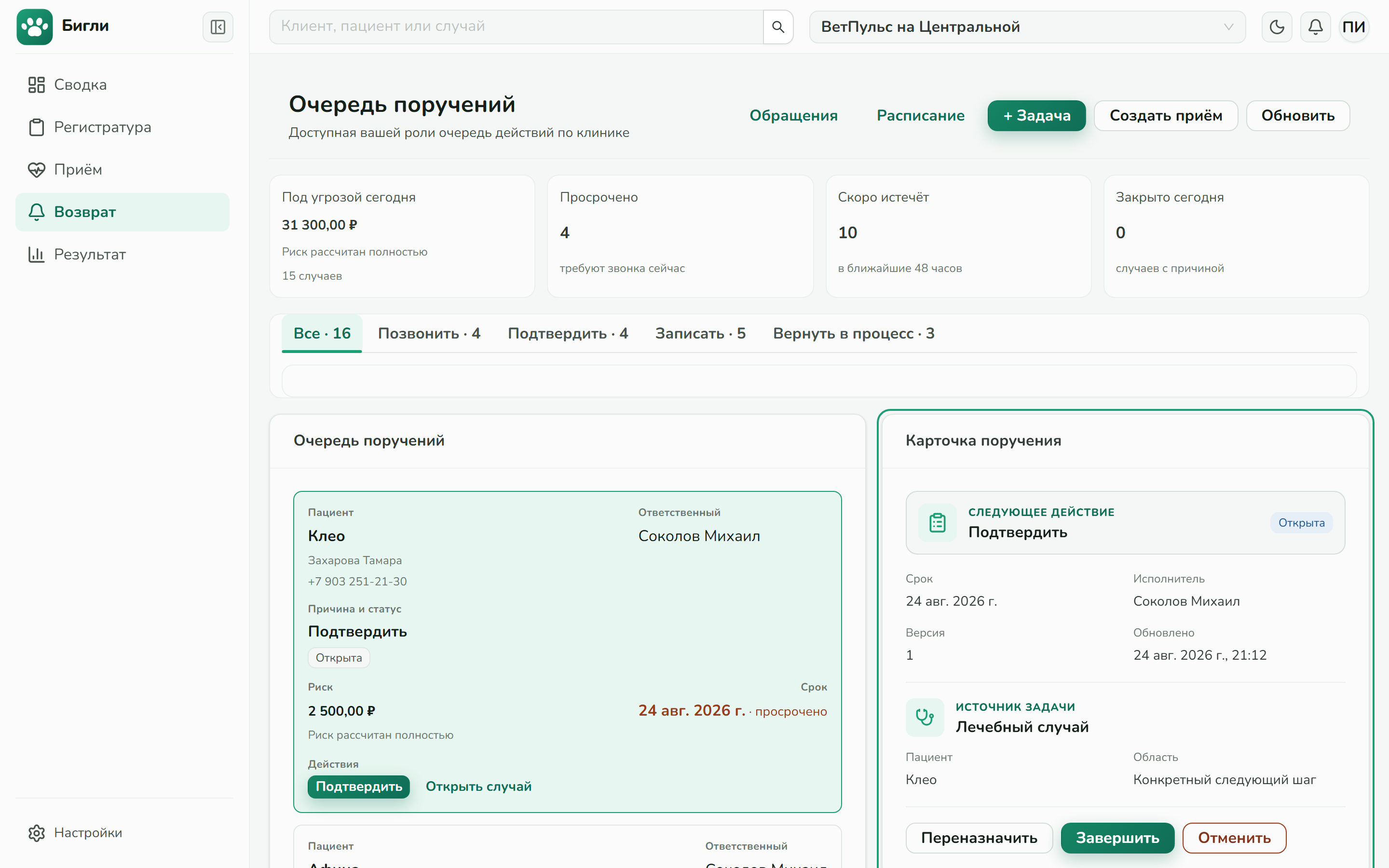The width and height of the screenshot is (1389, 868).
Task: Click the Скоро истечёт summary card
Action: coord(958,236)
